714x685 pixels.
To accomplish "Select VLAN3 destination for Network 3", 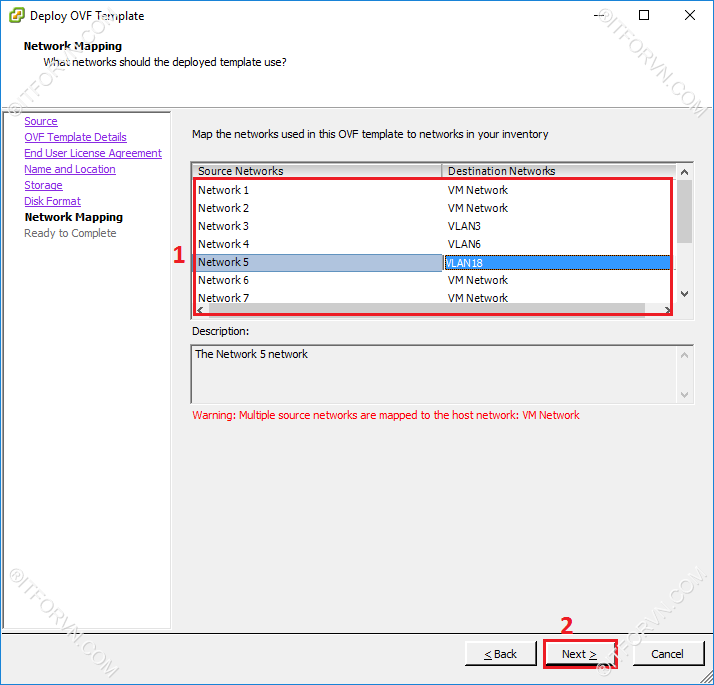I will pos(464,226).
